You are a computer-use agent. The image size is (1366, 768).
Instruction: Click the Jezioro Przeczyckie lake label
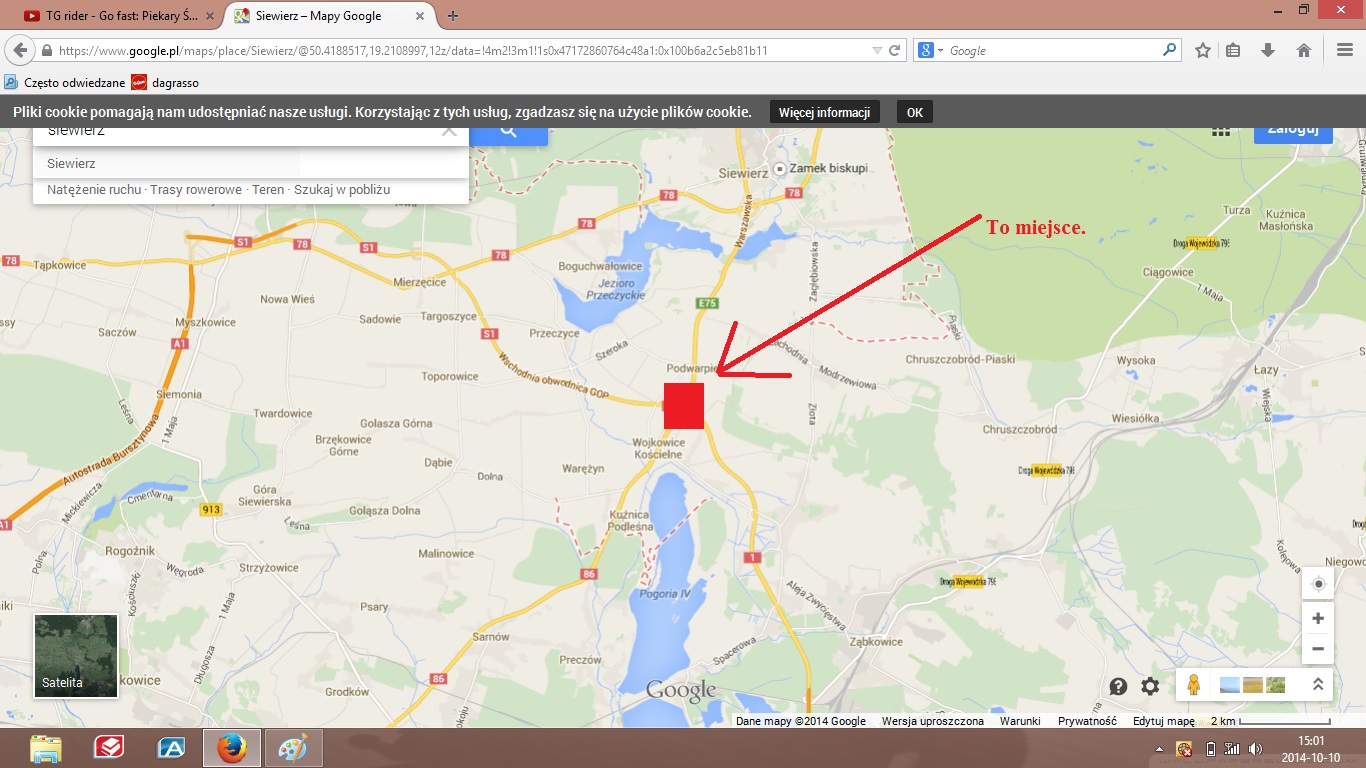(616, 290)
